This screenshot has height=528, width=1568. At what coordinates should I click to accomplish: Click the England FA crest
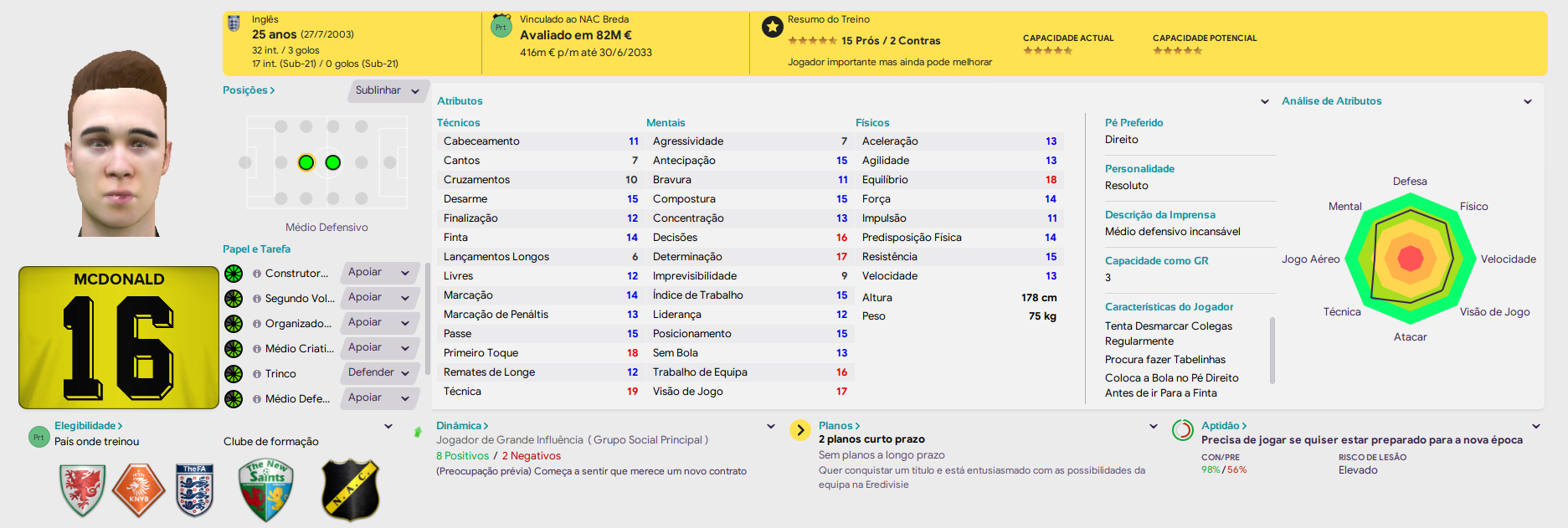pos(194,490)
